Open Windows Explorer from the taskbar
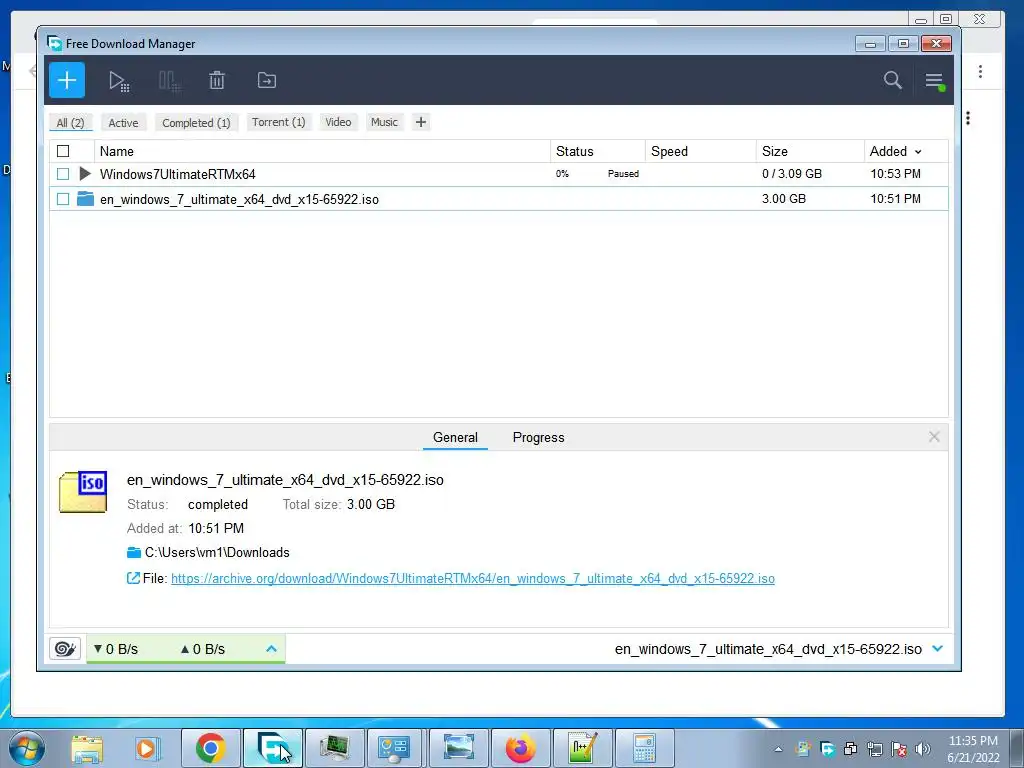The width and height of the screenshot is (1024, 768). [x=87, y=749]
